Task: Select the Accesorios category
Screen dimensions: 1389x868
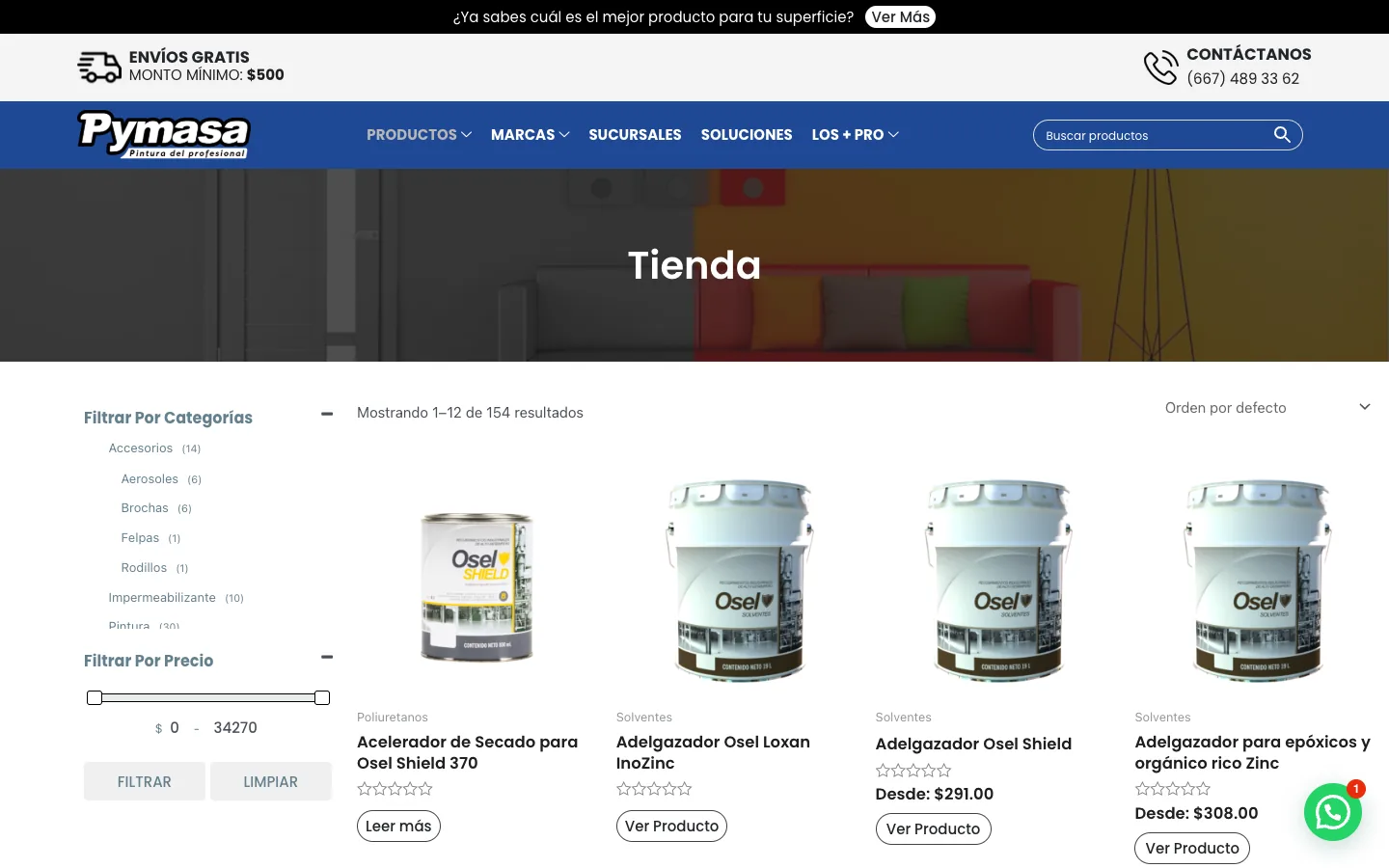Action: tap(141, 448)
